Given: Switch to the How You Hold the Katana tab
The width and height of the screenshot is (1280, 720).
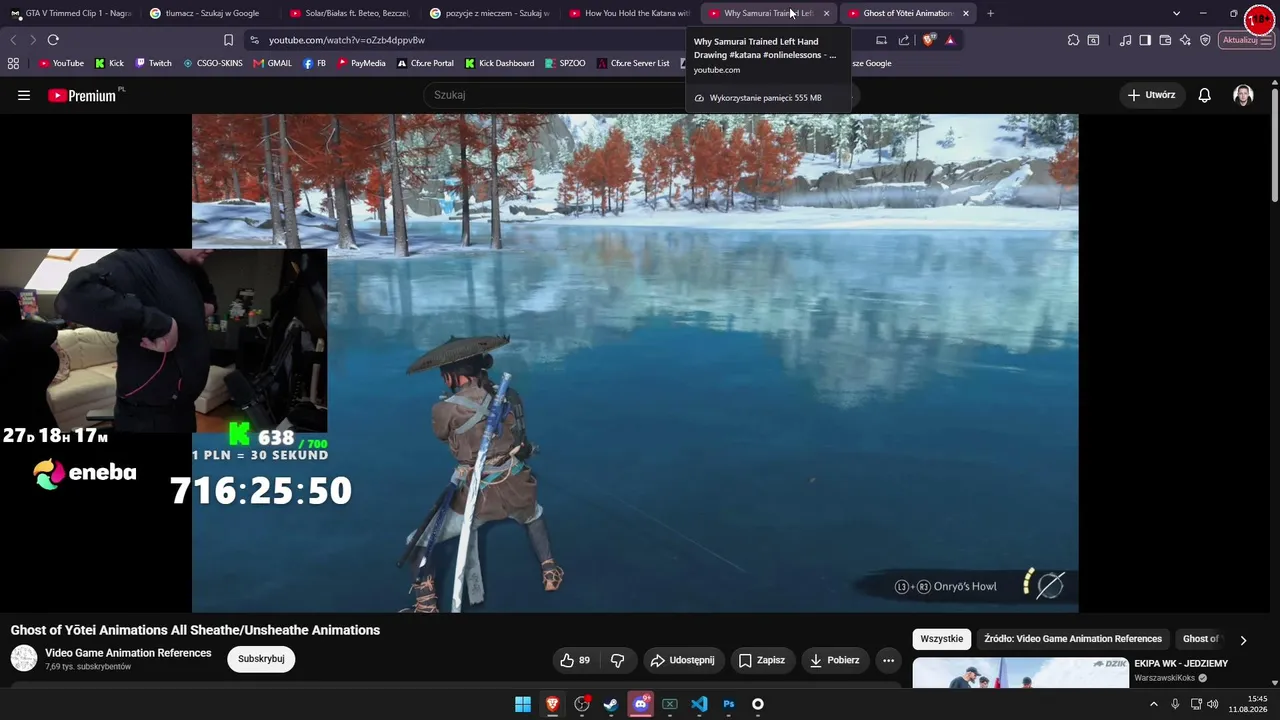Looking at the screenshot, I should 629,13.
